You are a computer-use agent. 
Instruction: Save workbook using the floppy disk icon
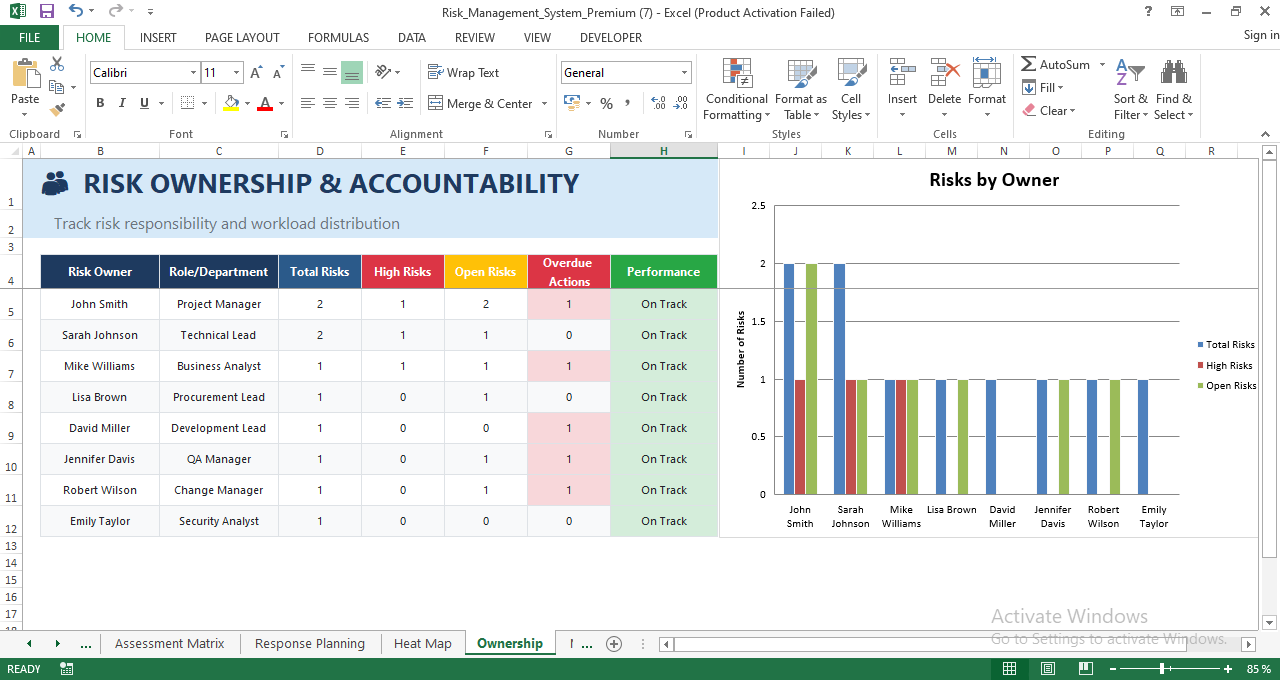(47, 12)
